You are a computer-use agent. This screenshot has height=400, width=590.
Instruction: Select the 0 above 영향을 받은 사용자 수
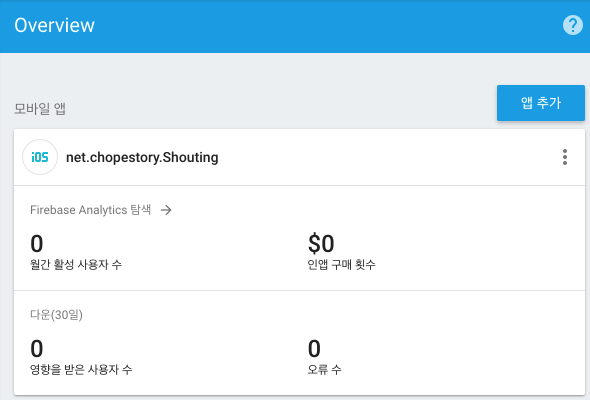pos(36,348)
